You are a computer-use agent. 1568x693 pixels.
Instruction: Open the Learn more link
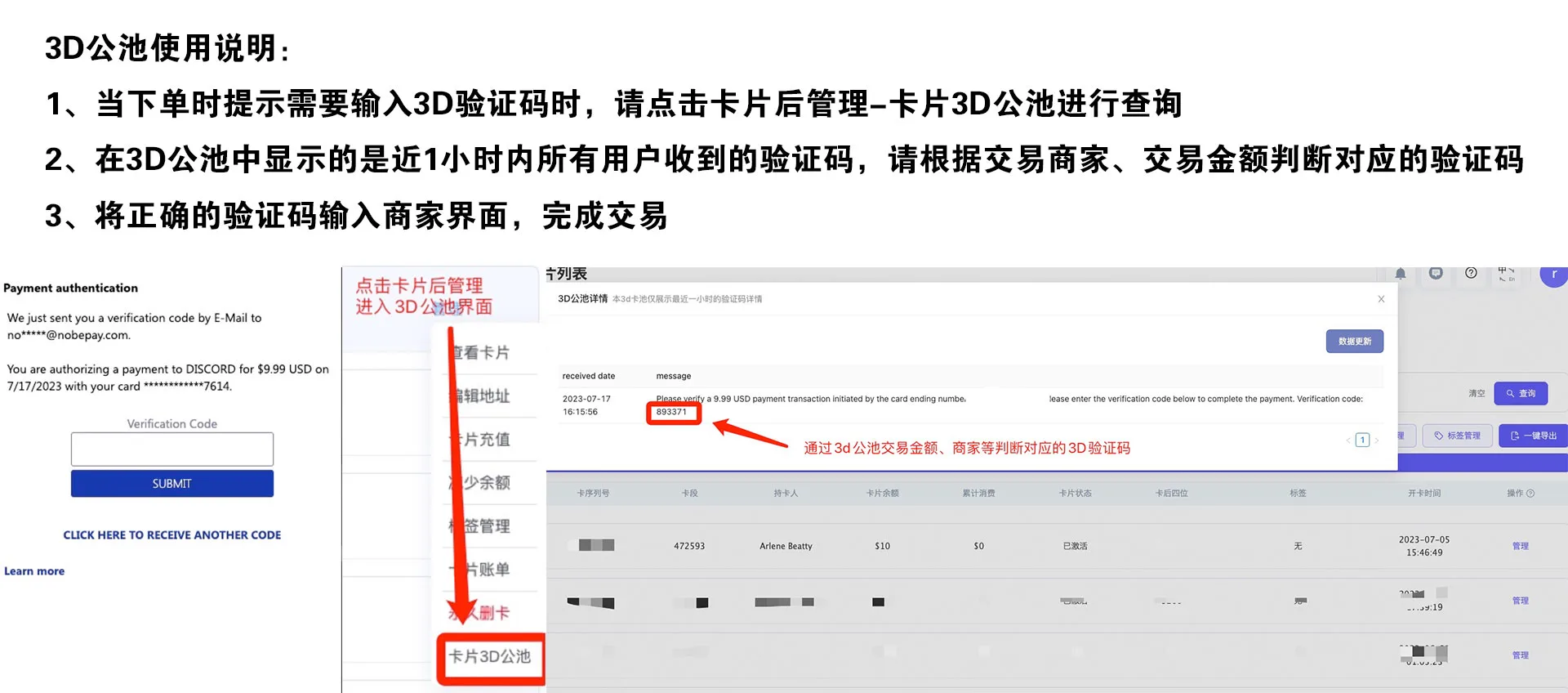pyautogui.click(x=34, y=571)
